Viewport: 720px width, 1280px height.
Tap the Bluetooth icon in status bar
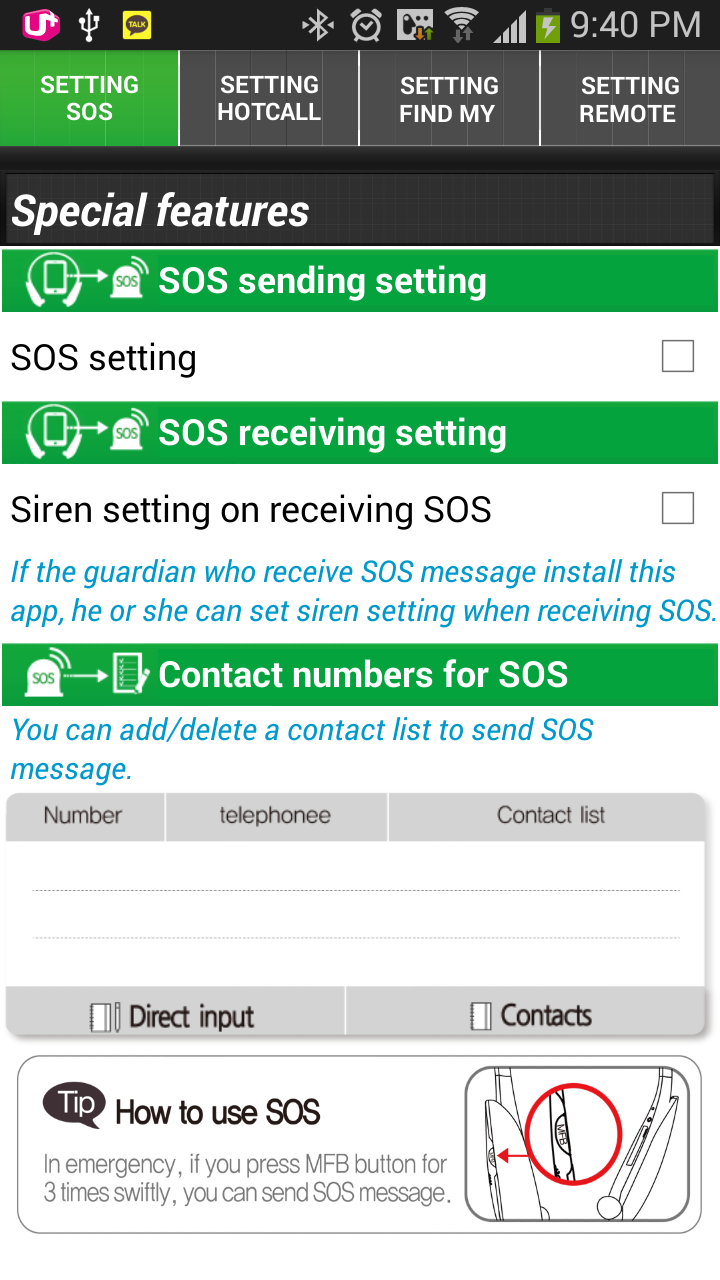(x=318, y=25)
